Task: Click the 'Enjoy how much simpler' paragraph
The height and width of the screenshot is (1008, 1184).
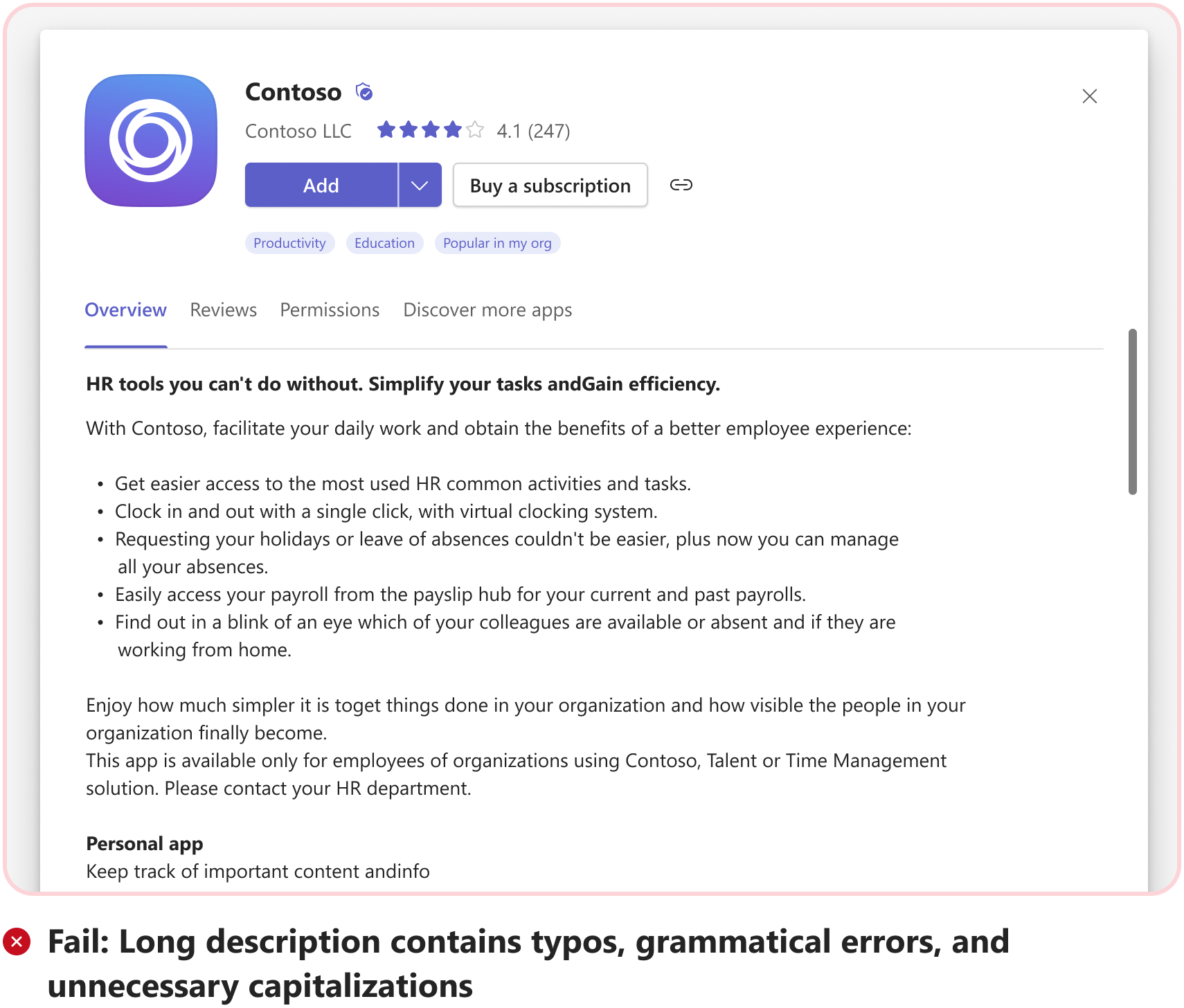Action: pos(526,719)
